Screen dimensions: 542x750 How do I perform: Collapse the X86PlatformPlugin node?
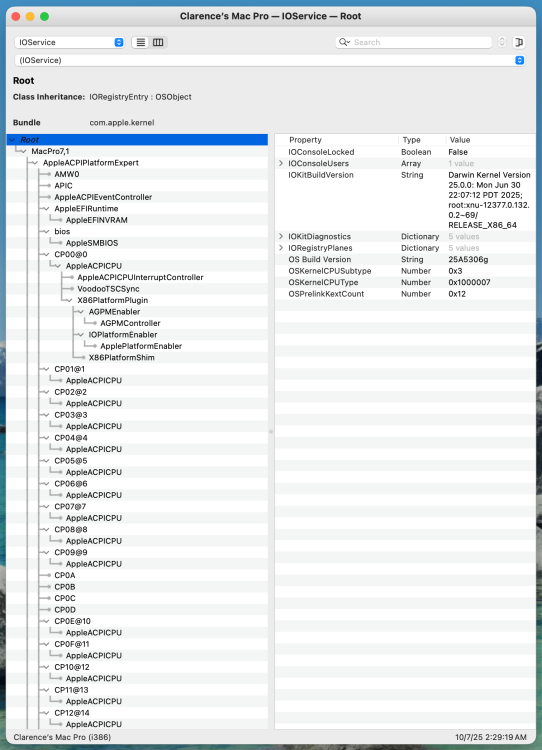[x=70, y=300]
